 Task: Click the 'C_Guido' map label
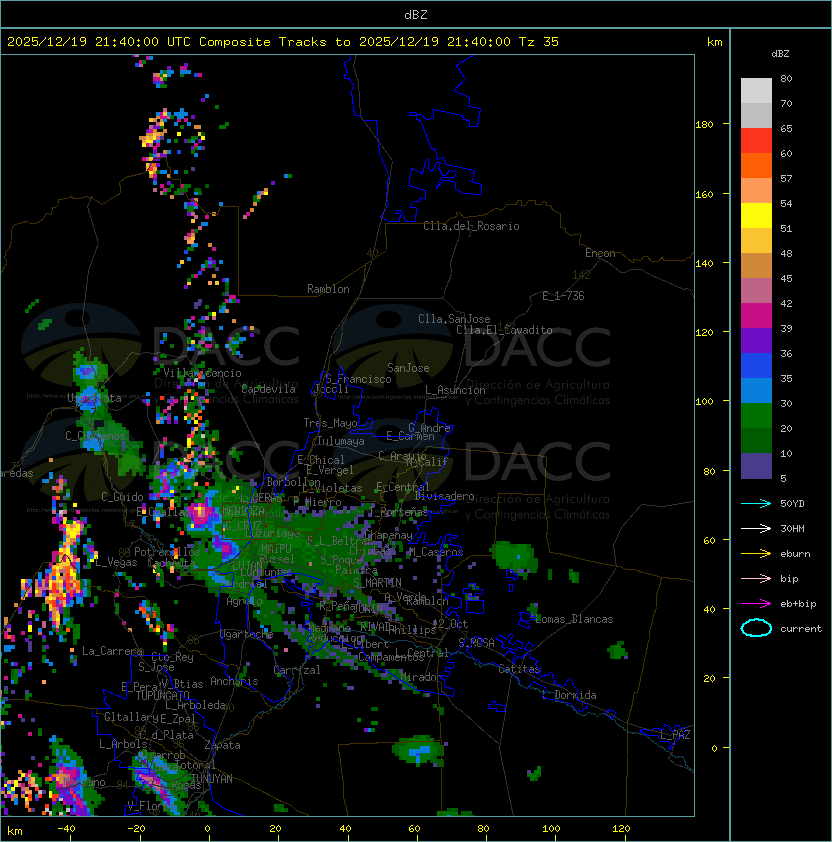click(x=122, y=497)
